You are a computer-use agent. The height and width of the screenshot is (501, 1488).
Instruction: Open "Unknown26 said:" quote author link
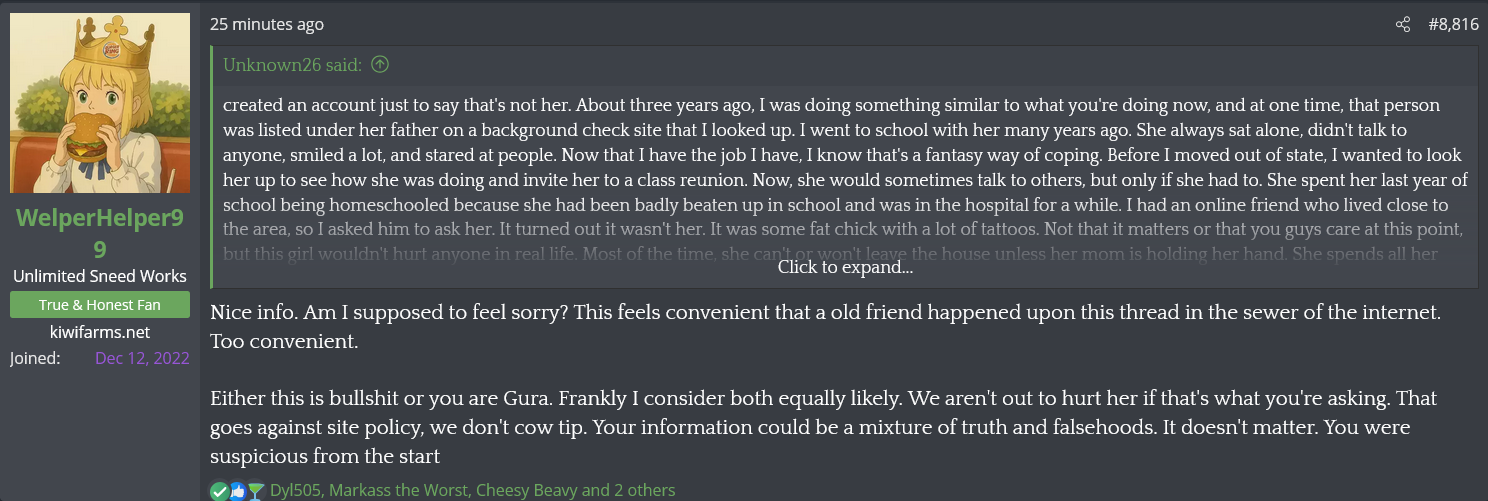tap(293, 65)
